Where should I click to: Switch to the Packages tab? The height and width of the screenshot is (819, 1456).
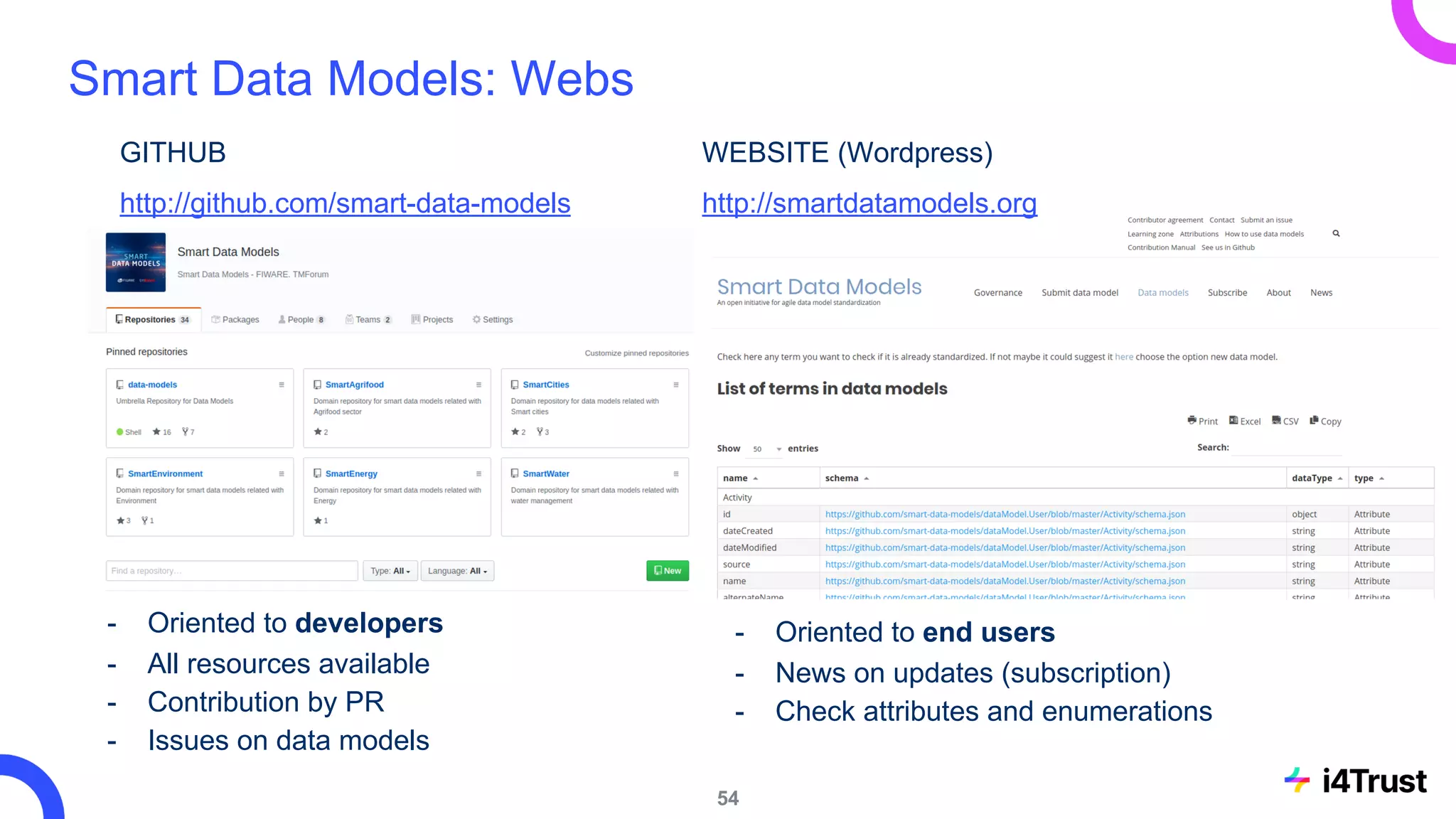235,320
